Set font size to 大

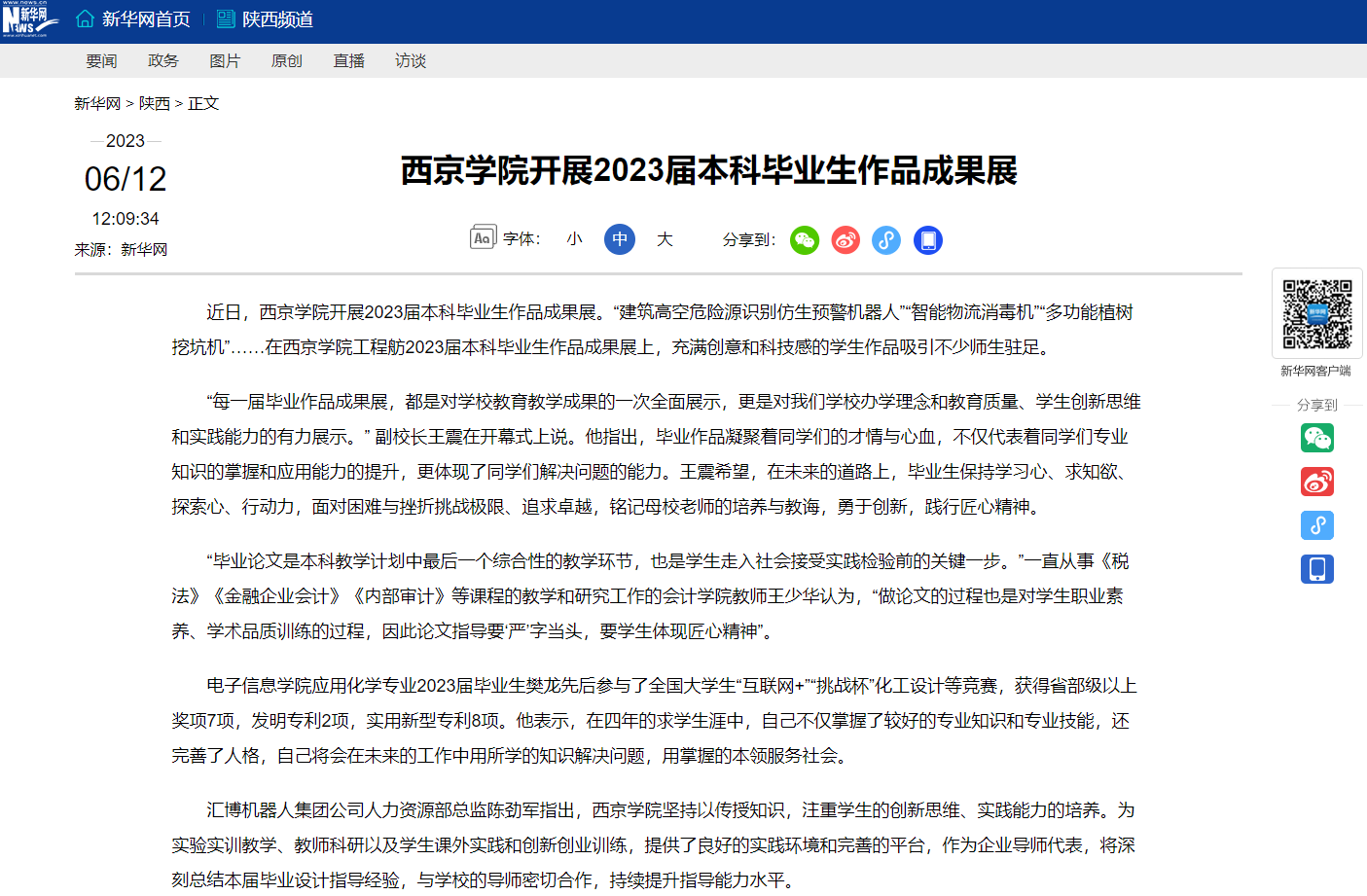point(665,239)
